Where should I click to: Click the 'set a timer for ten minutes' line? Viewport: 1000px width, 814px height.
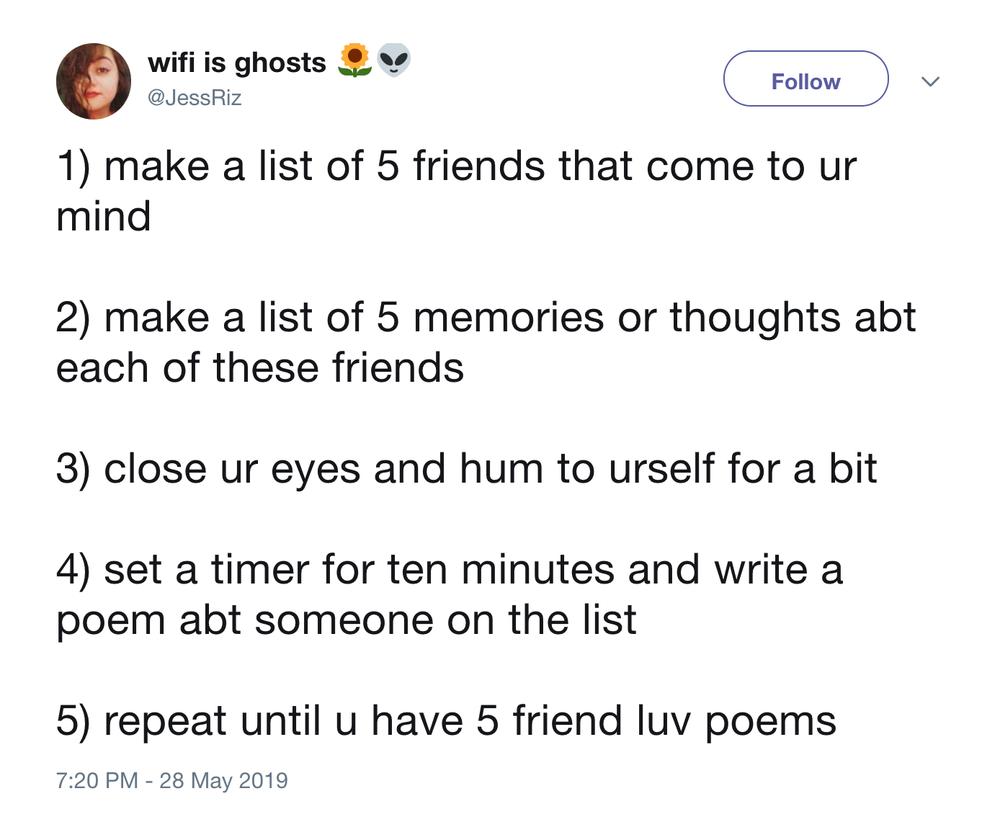click(449, 594)
